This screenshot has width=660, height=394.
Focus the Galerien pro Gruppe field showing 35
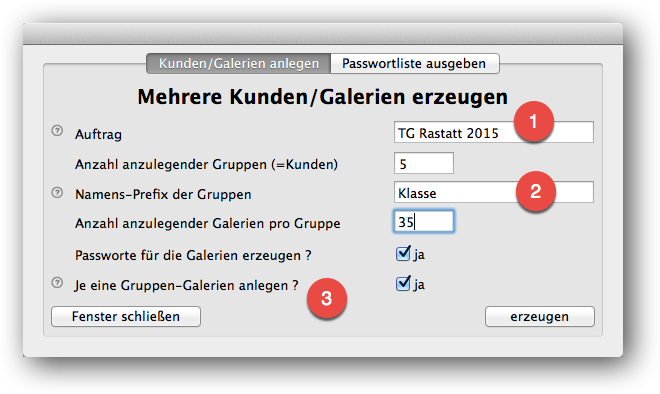point(424,221)
